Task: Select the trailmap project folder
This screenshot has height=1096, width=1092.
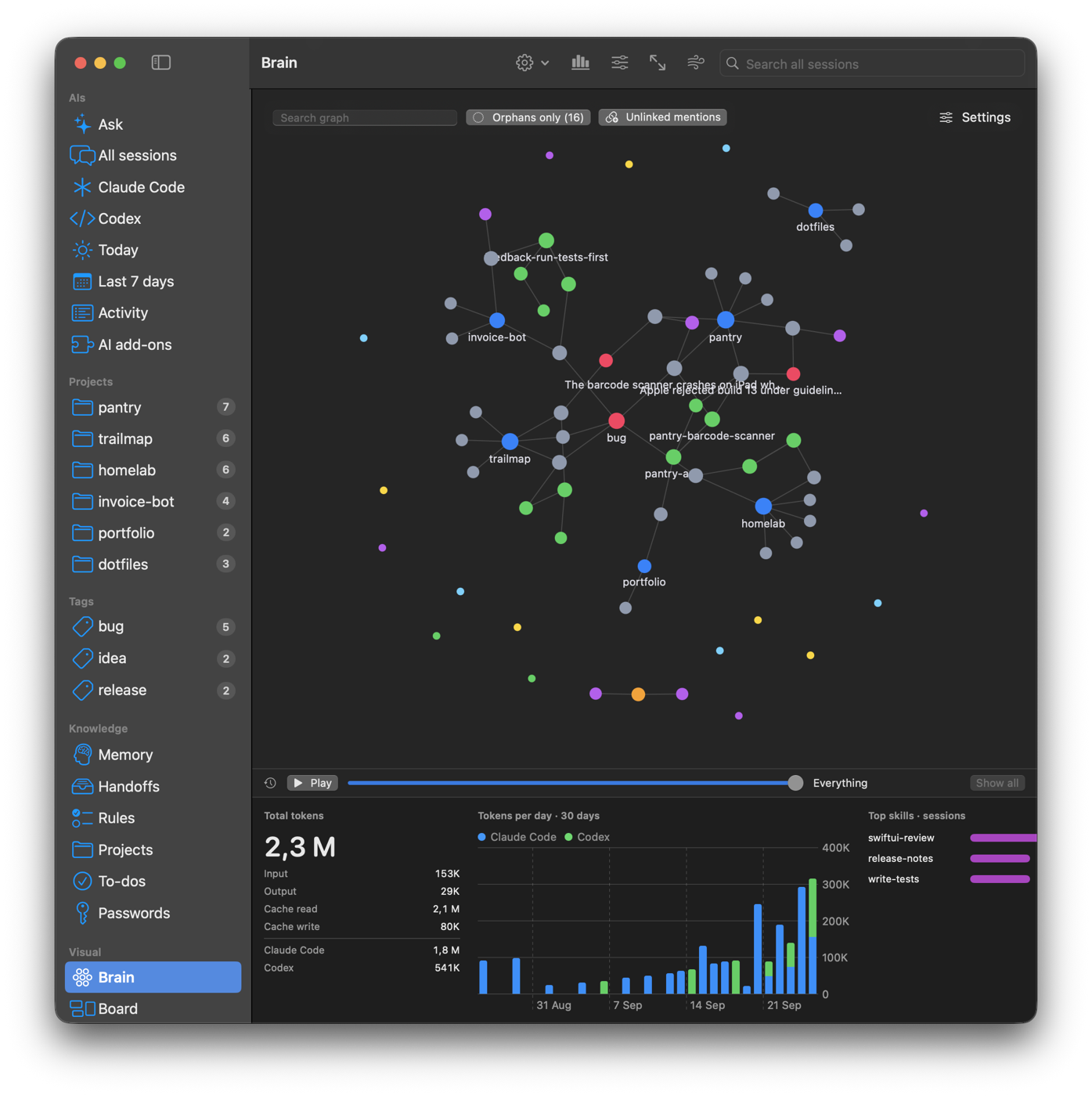Action: (153, 438)
